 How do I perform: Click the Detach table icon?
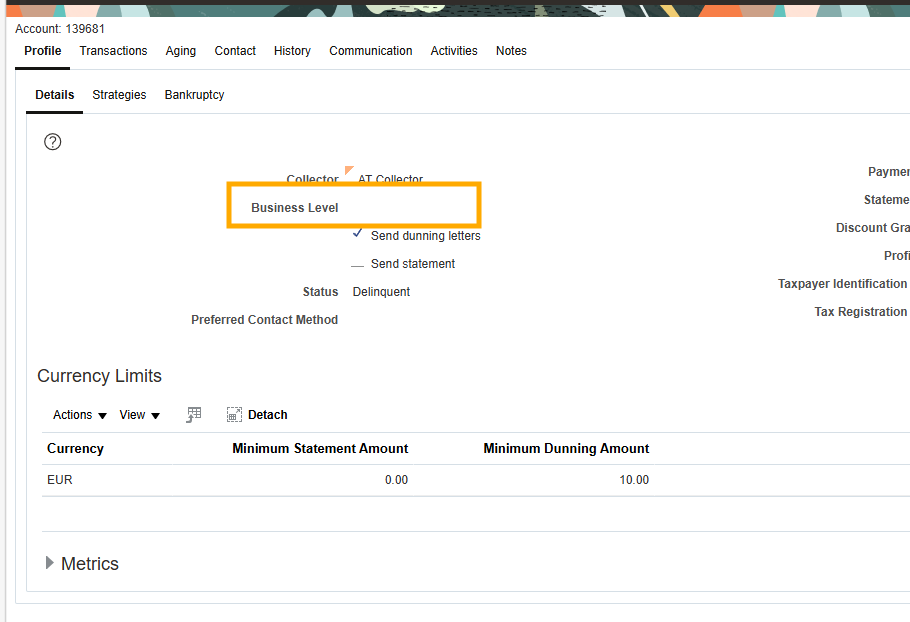234,414
